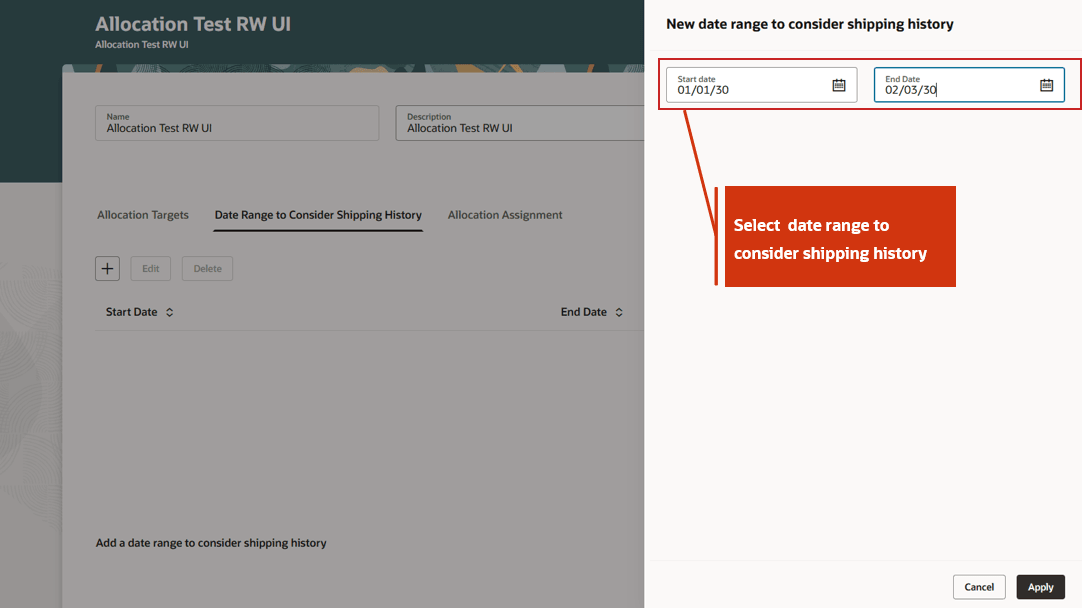
Task: Select the Date Range to Consider Shipping History tab
Action: pos(318,214)
